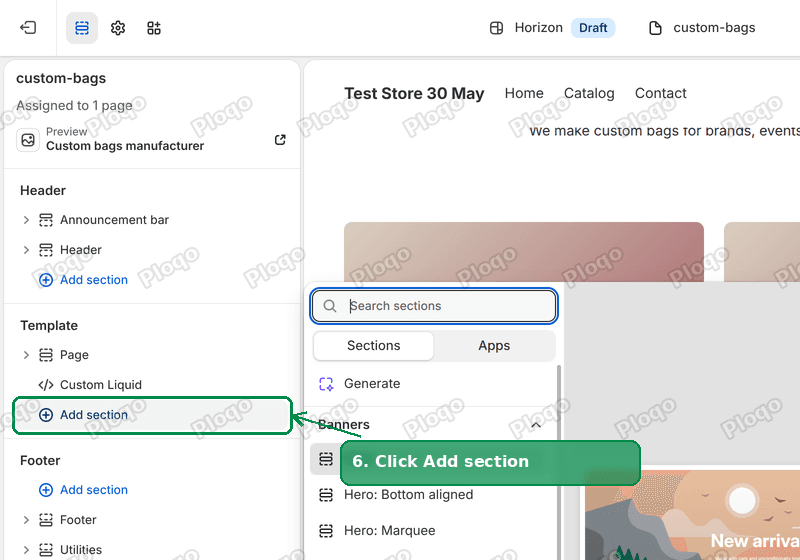Click the preview image icon

pos(28,140)
